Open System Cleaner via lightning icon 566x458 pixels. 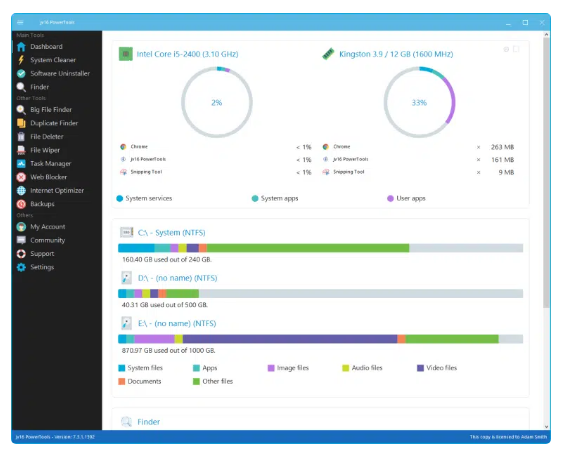(21, 60)
